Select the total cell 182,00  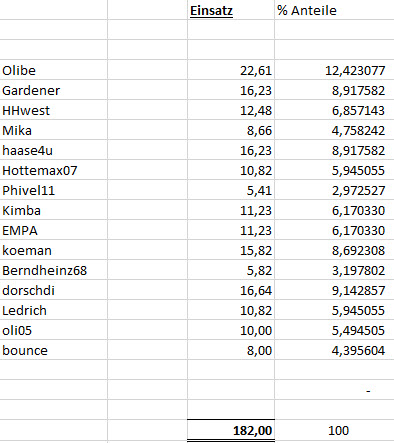coord(231,430)
